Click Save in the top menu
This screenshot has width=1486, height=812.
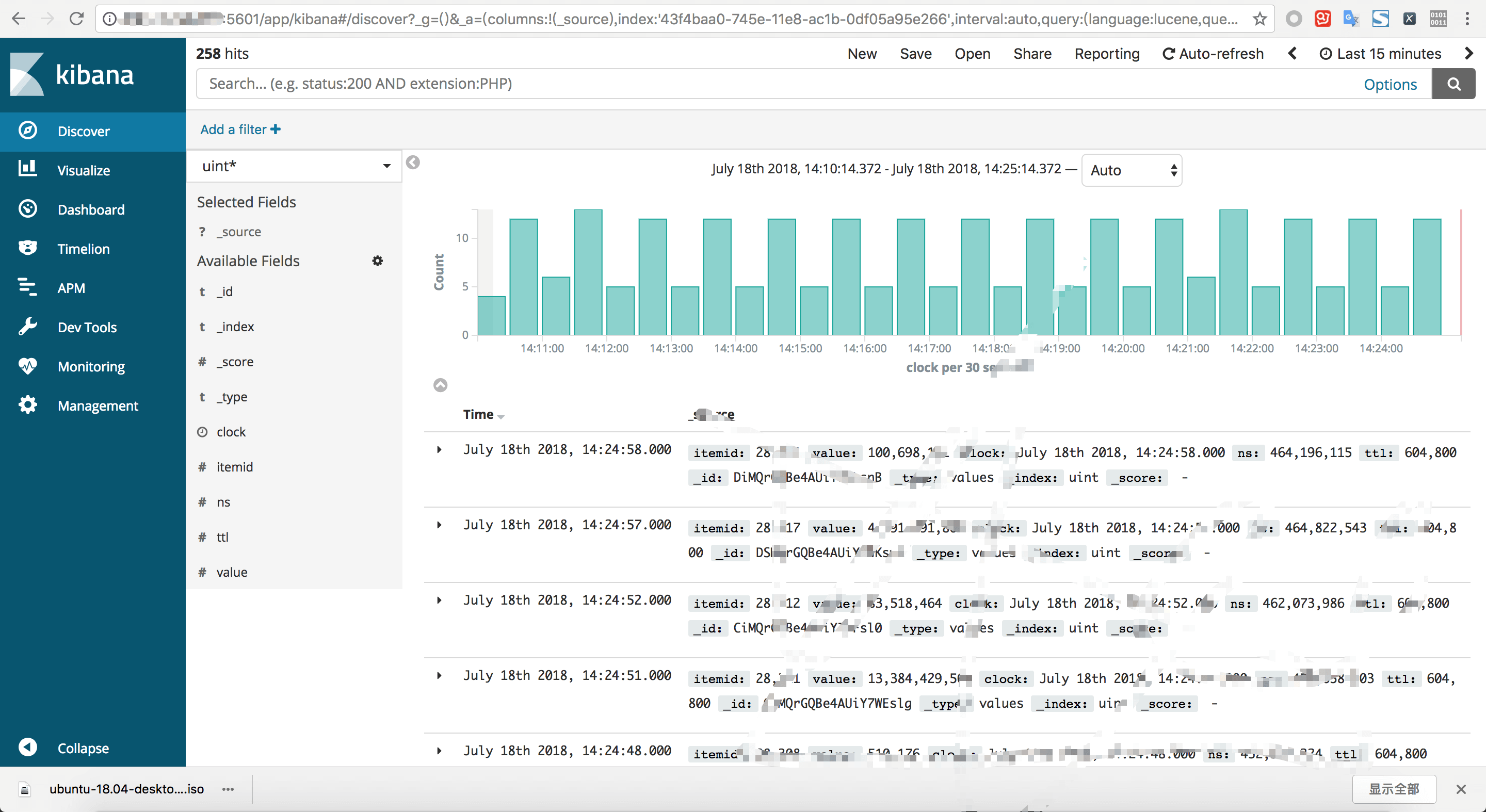coord(915,54)
